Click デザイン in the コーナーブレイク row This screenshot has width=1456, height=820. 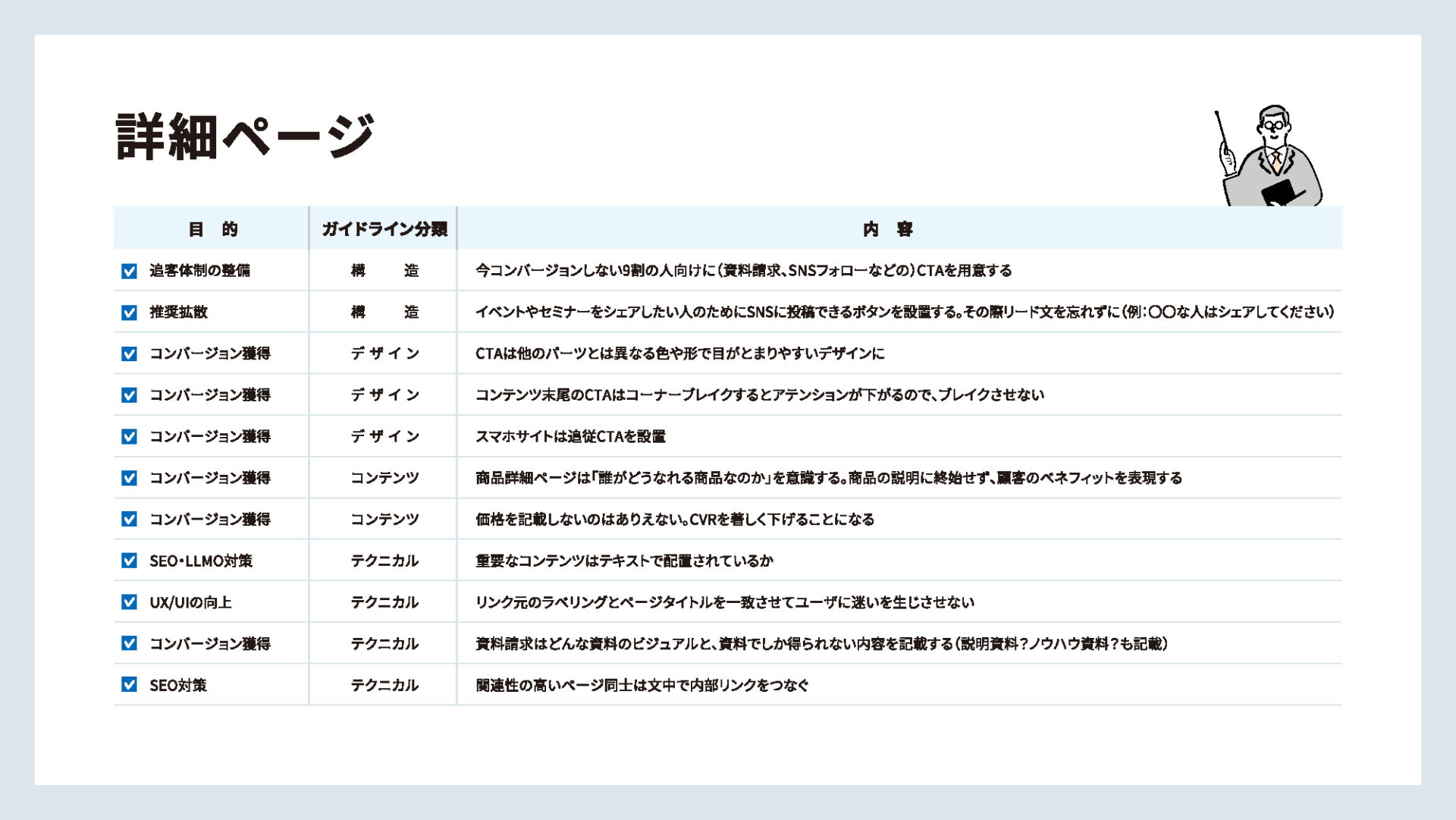coord(384,395)
